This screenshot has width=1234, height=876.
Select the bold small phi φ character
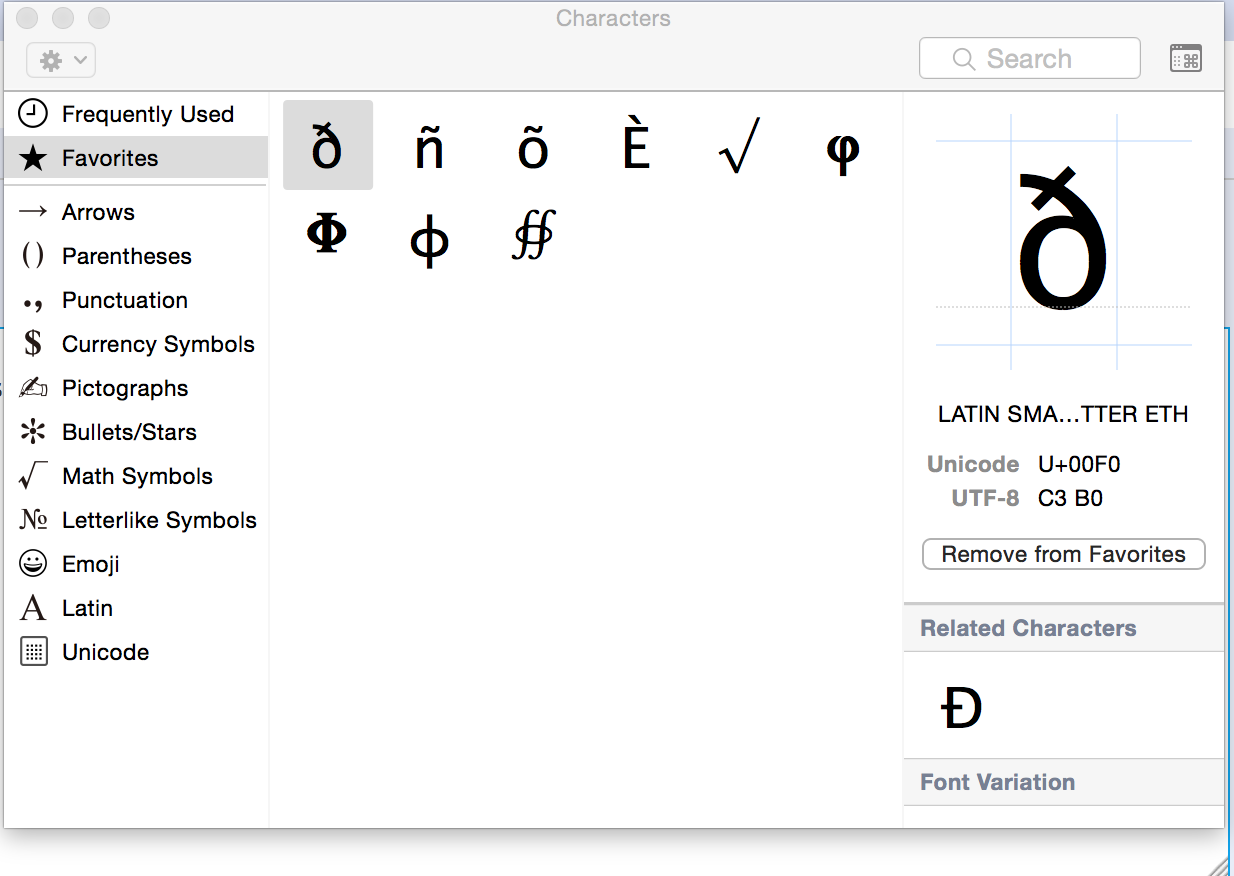coord(843,152)
